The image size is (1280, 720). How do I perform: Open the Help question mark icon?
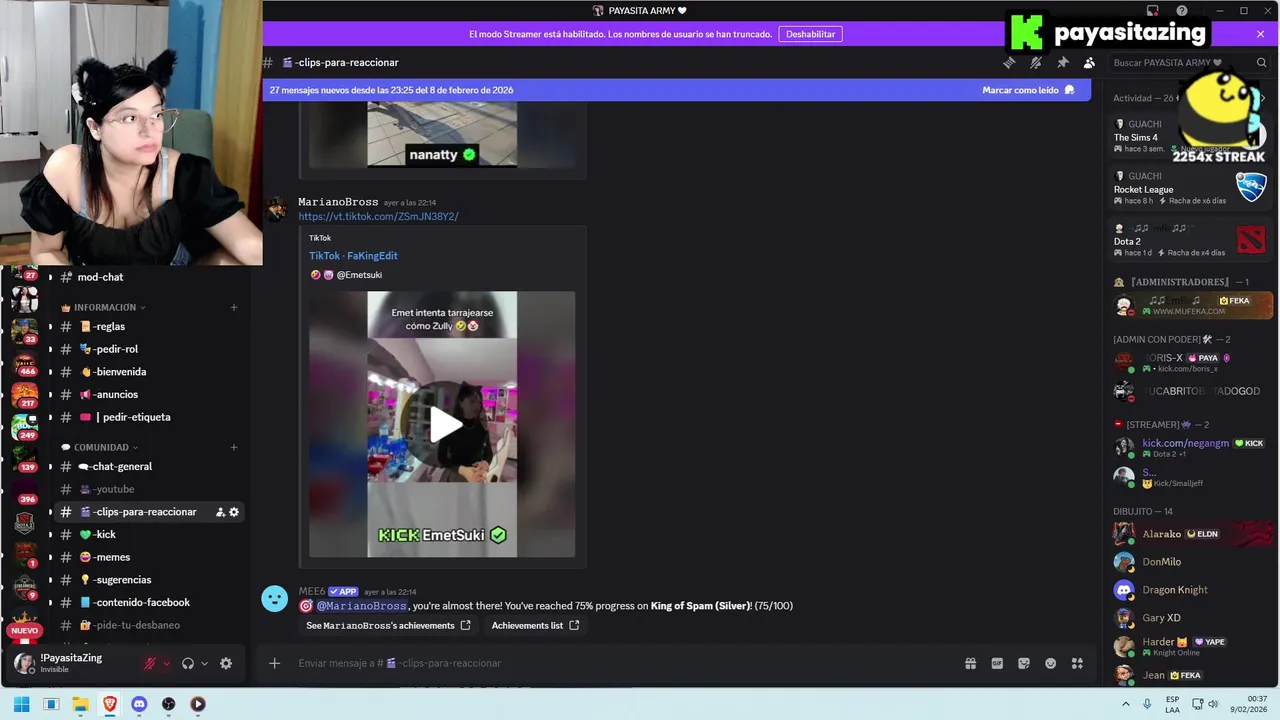(1182, 10)
